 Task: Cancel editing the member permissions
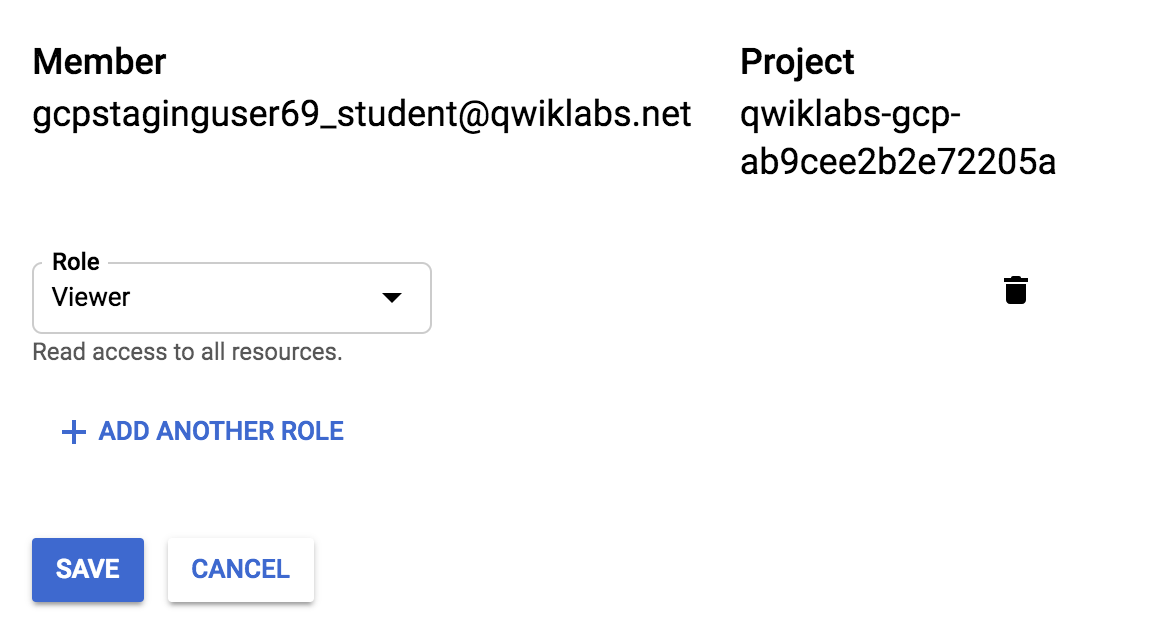240,569
